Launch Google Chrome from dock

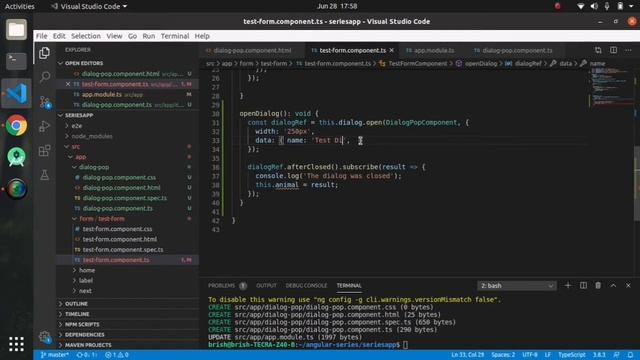point(16,125)
